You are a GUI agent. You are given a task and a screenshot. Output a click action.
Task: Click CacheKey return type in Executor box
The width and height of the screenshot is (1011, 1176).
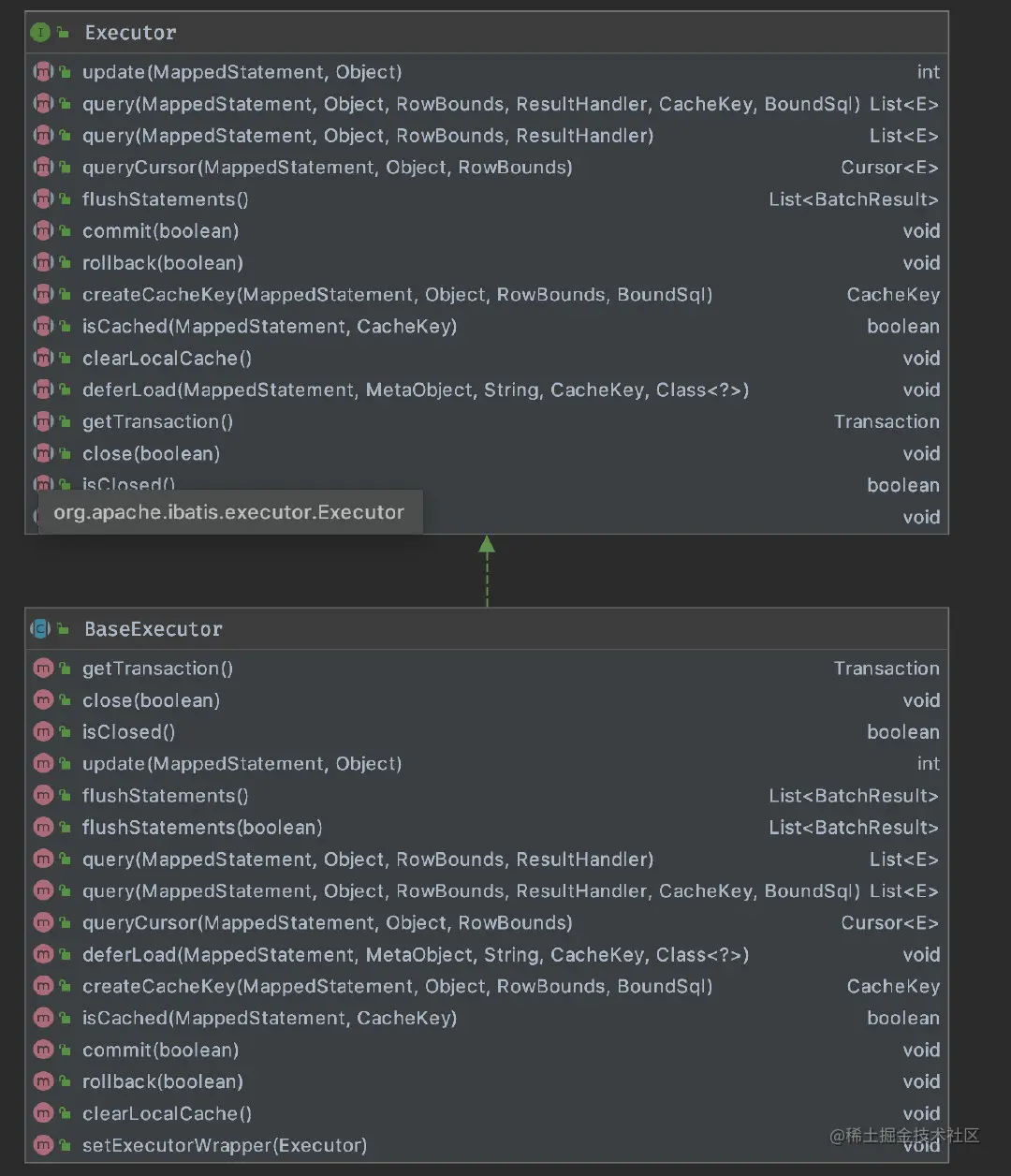coord(893,295)
